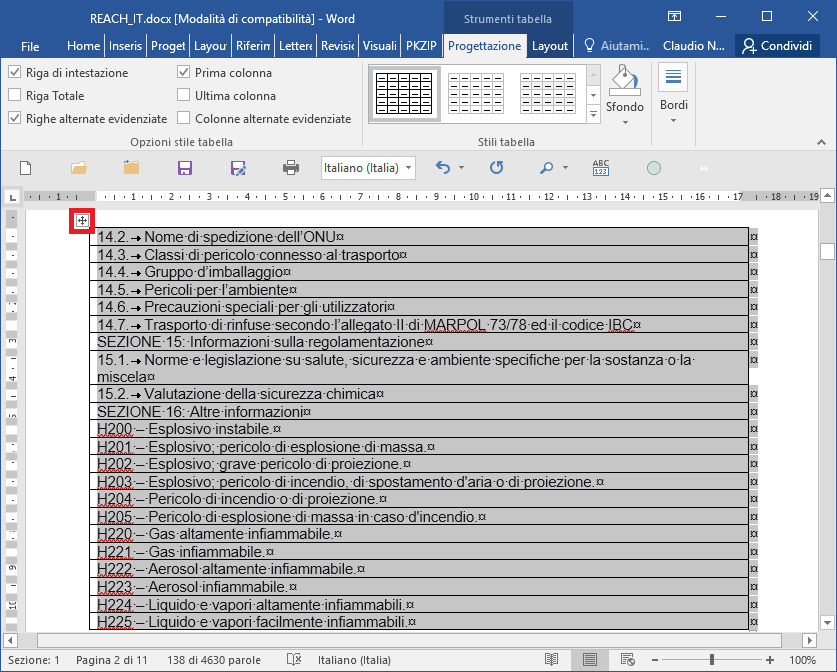Switch to the Layout table tools tab

coord(550,46)
